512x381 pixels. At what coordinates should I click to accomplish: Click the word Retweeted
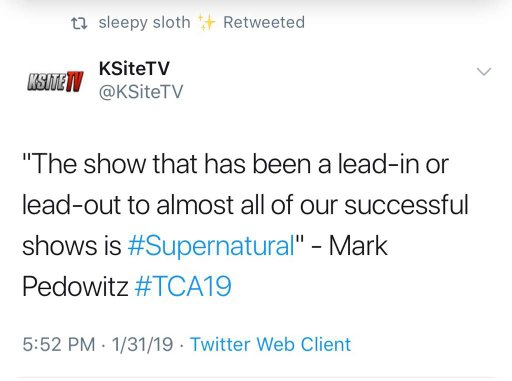coord(264,22)
